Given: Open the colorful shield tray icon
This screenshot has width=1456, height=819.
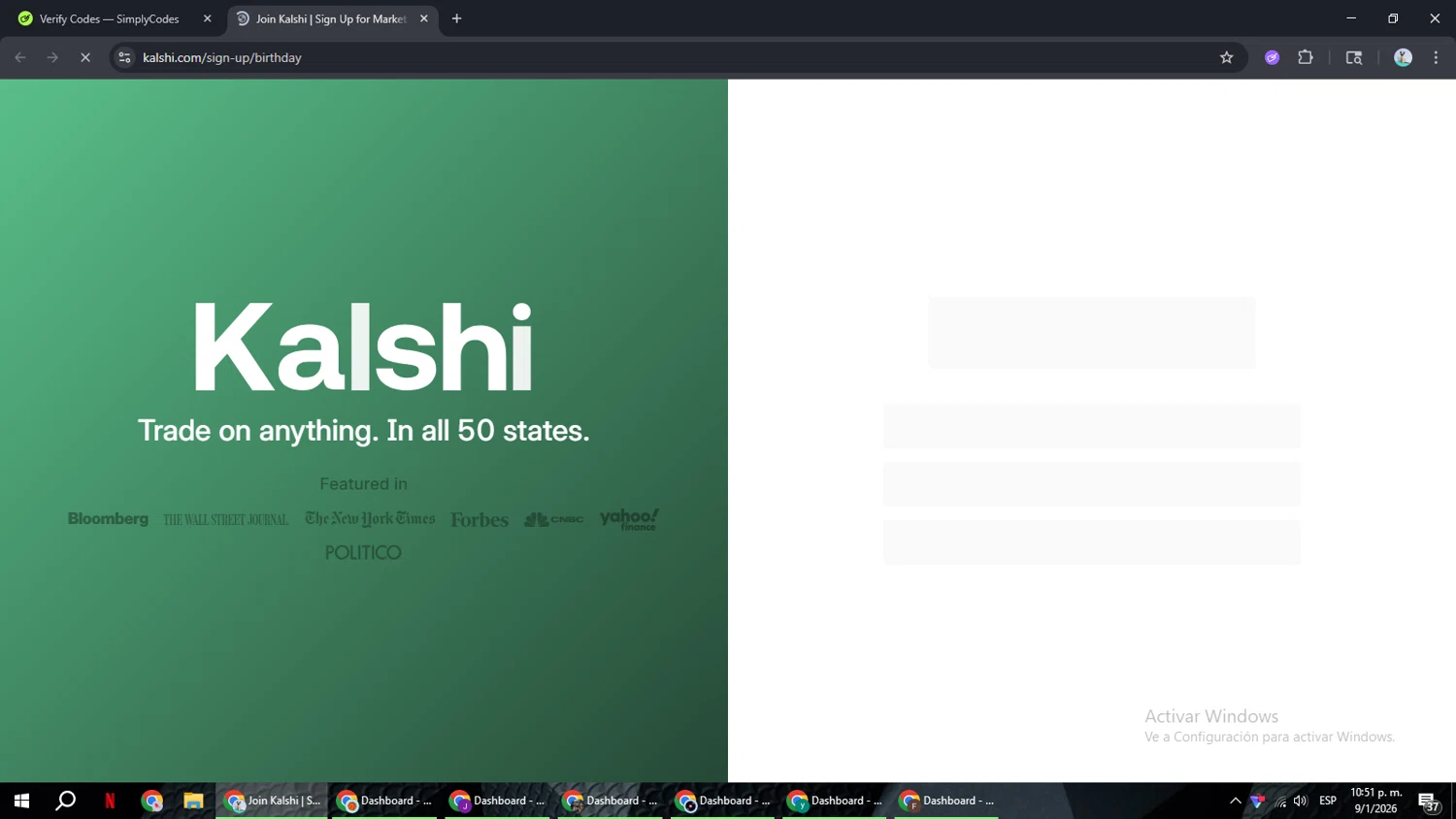Looking at the screenshot, I should pyautogui.click(x=1258, y=801).
